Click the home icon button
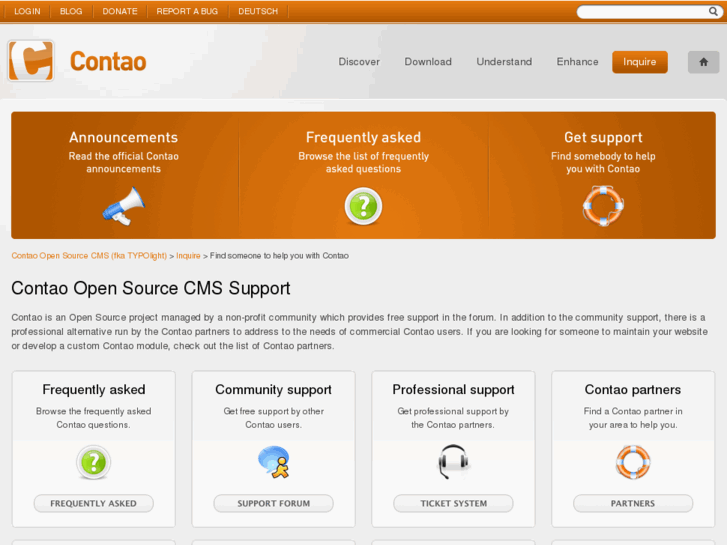727x545 pixels. tap(703, 62)
